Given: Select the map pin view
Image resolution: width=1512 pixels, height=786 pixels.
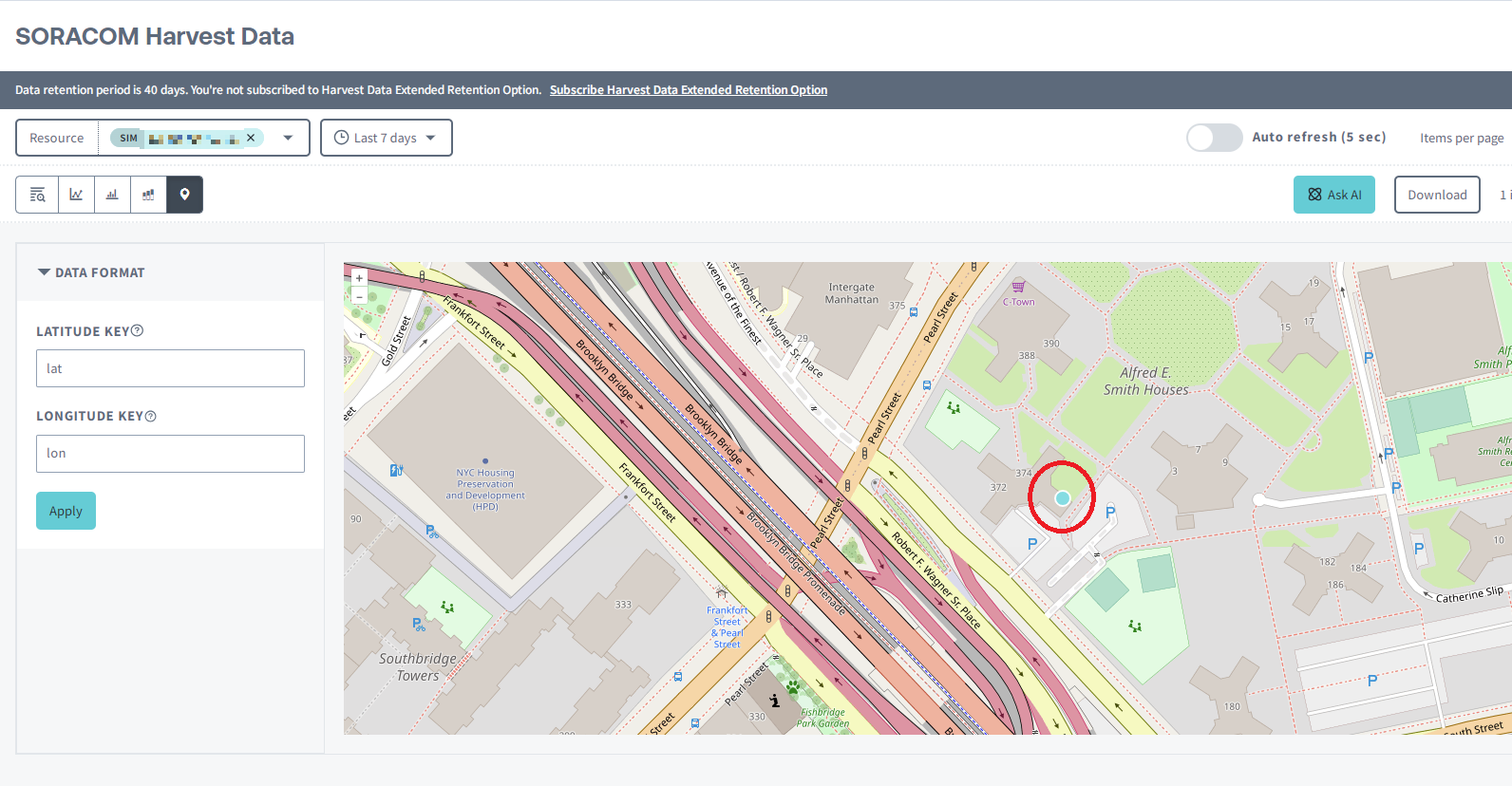Looking at the screenshot, I should pos(184,195).
